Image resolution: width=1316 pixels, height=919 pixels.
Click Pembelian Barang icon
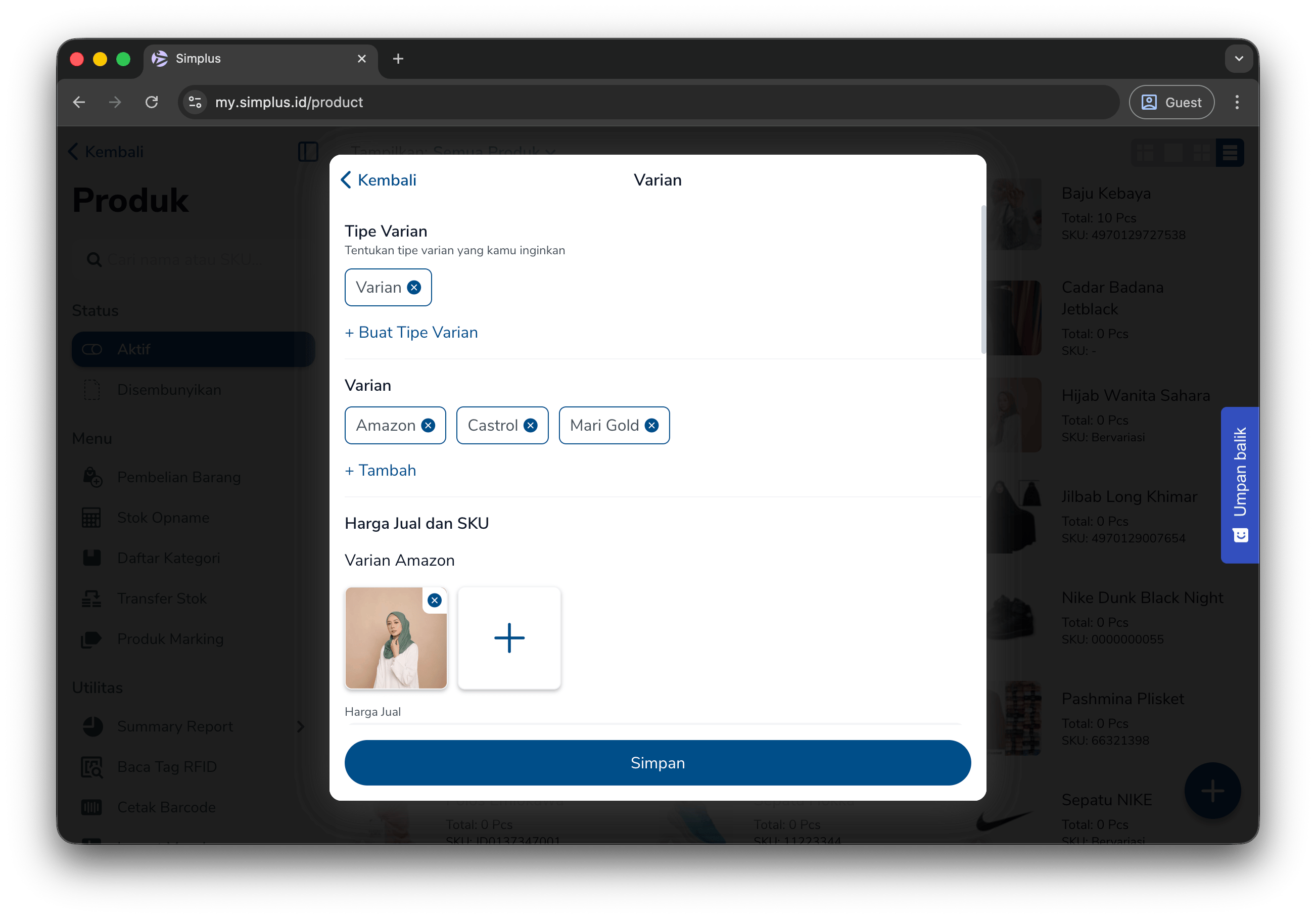92,477
